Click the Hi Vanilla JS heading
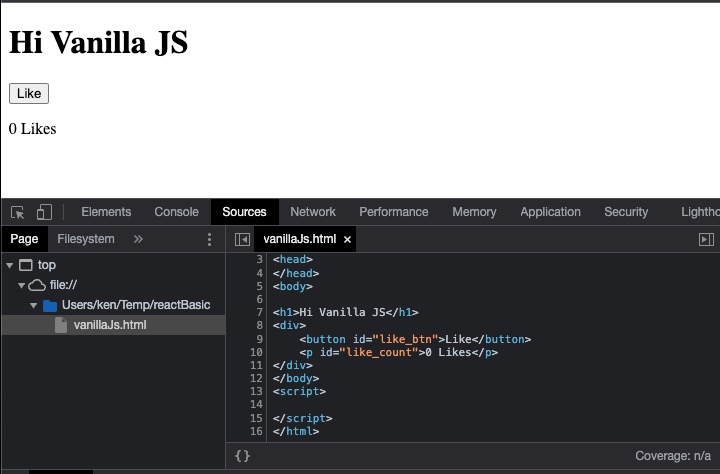 click(x=99, y=42)
